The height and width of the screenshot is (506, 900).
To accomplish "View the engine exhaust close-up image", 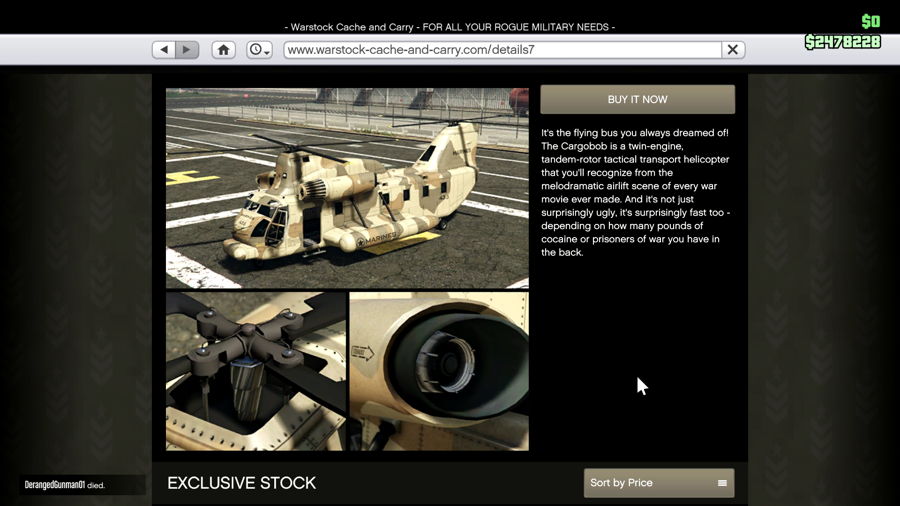I will tap(439, 371).
